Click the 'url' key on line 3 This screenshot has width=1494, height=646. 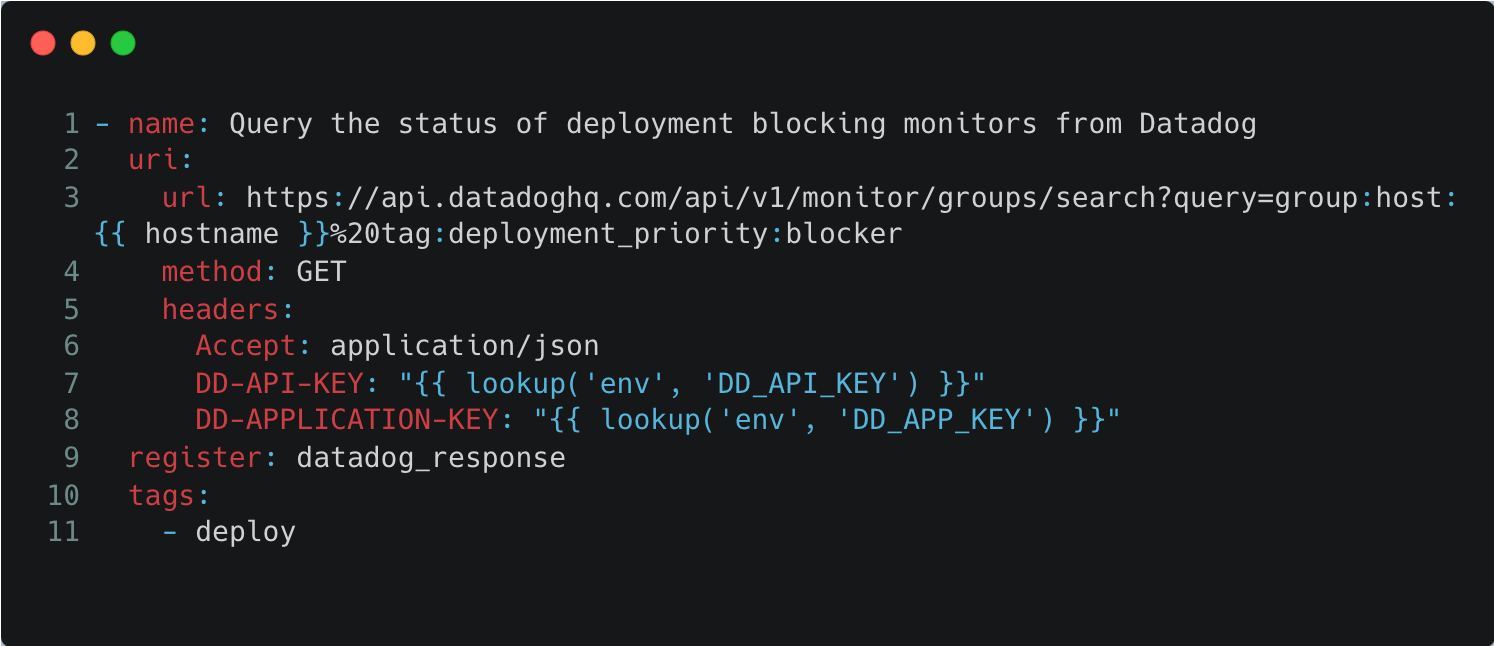[187, 198]
